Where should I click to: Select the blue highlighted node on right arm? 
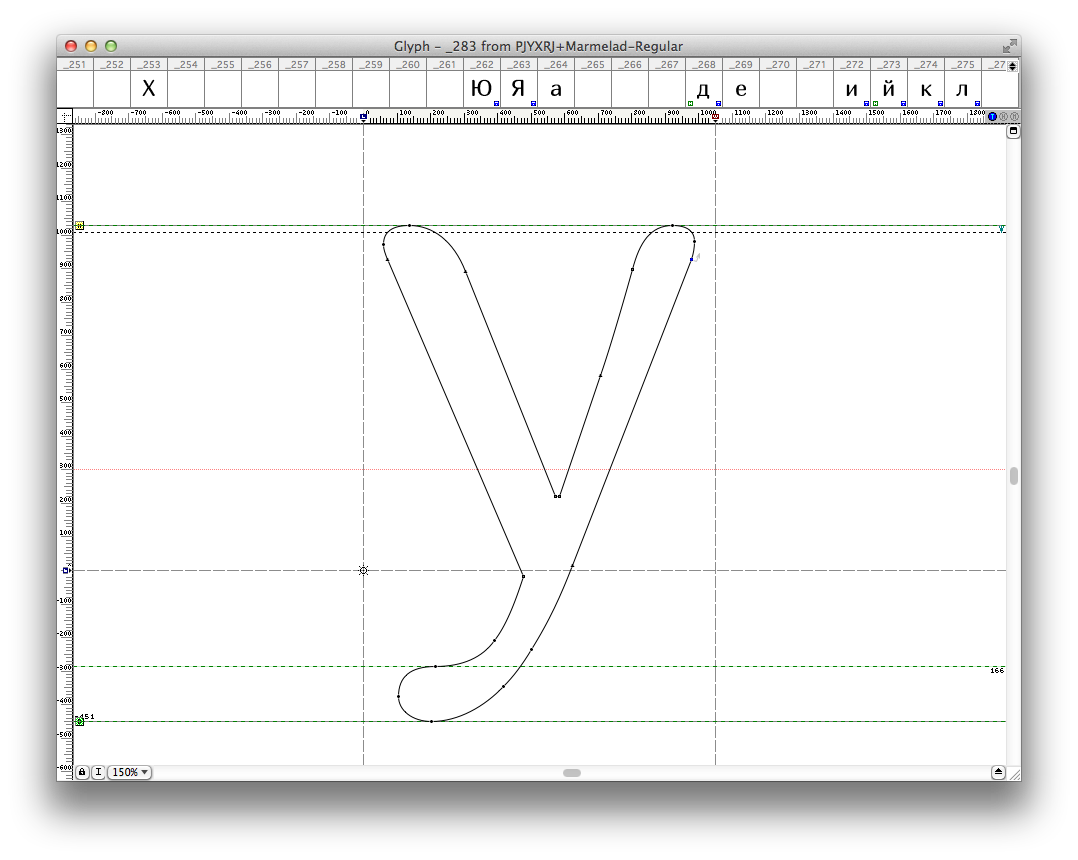pyautogui.click(x=692, y=260)
